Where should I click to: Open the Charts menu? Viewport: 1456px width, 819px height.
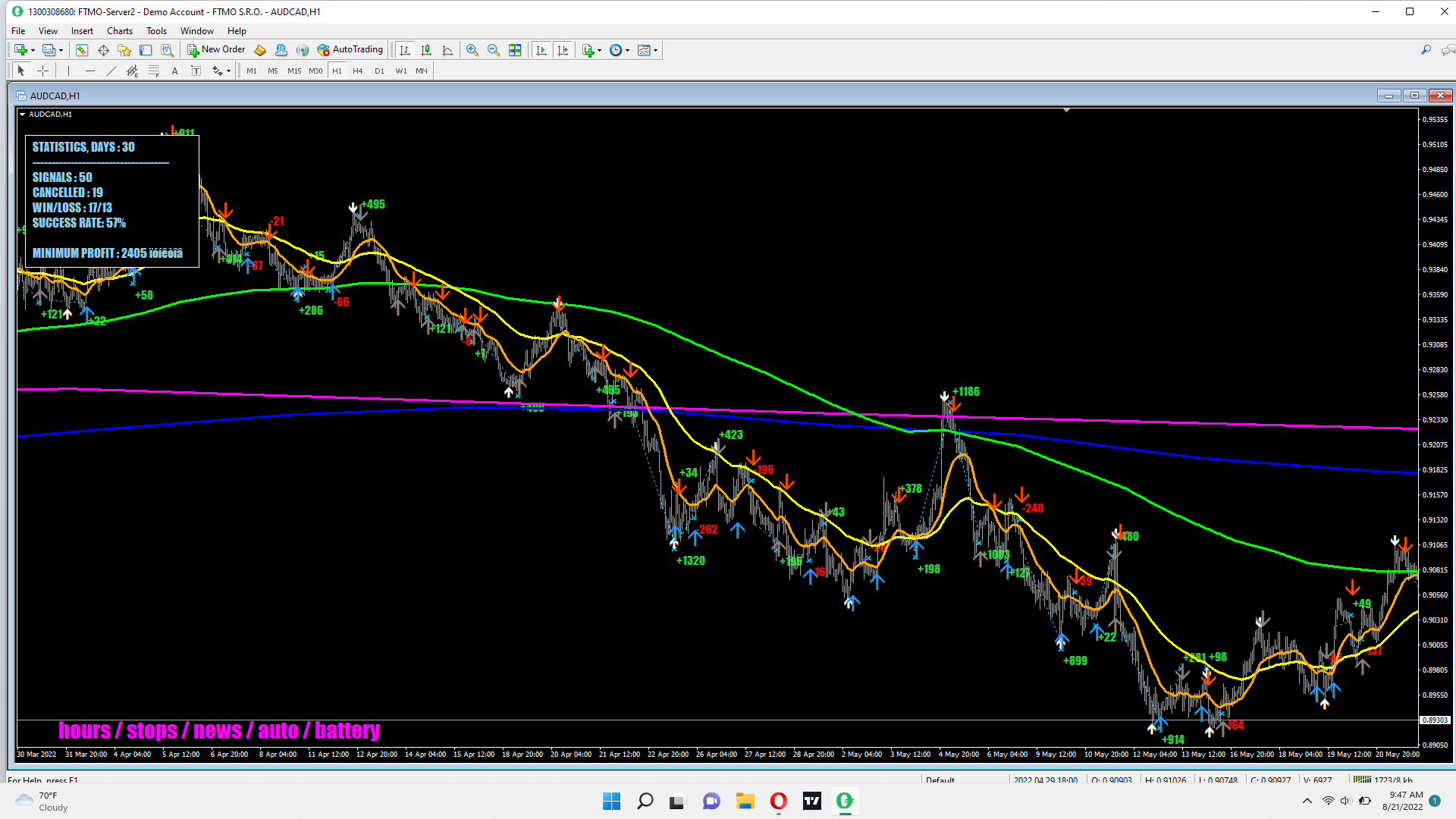click(119, 31)
